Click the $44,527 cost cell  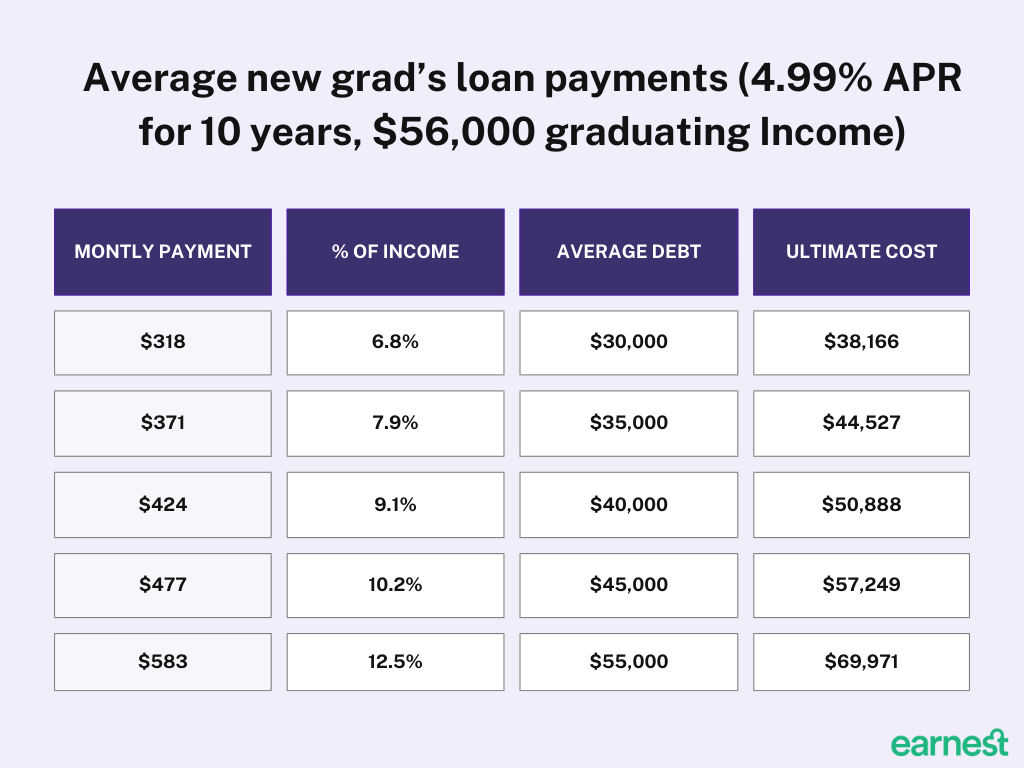(861, 423)
